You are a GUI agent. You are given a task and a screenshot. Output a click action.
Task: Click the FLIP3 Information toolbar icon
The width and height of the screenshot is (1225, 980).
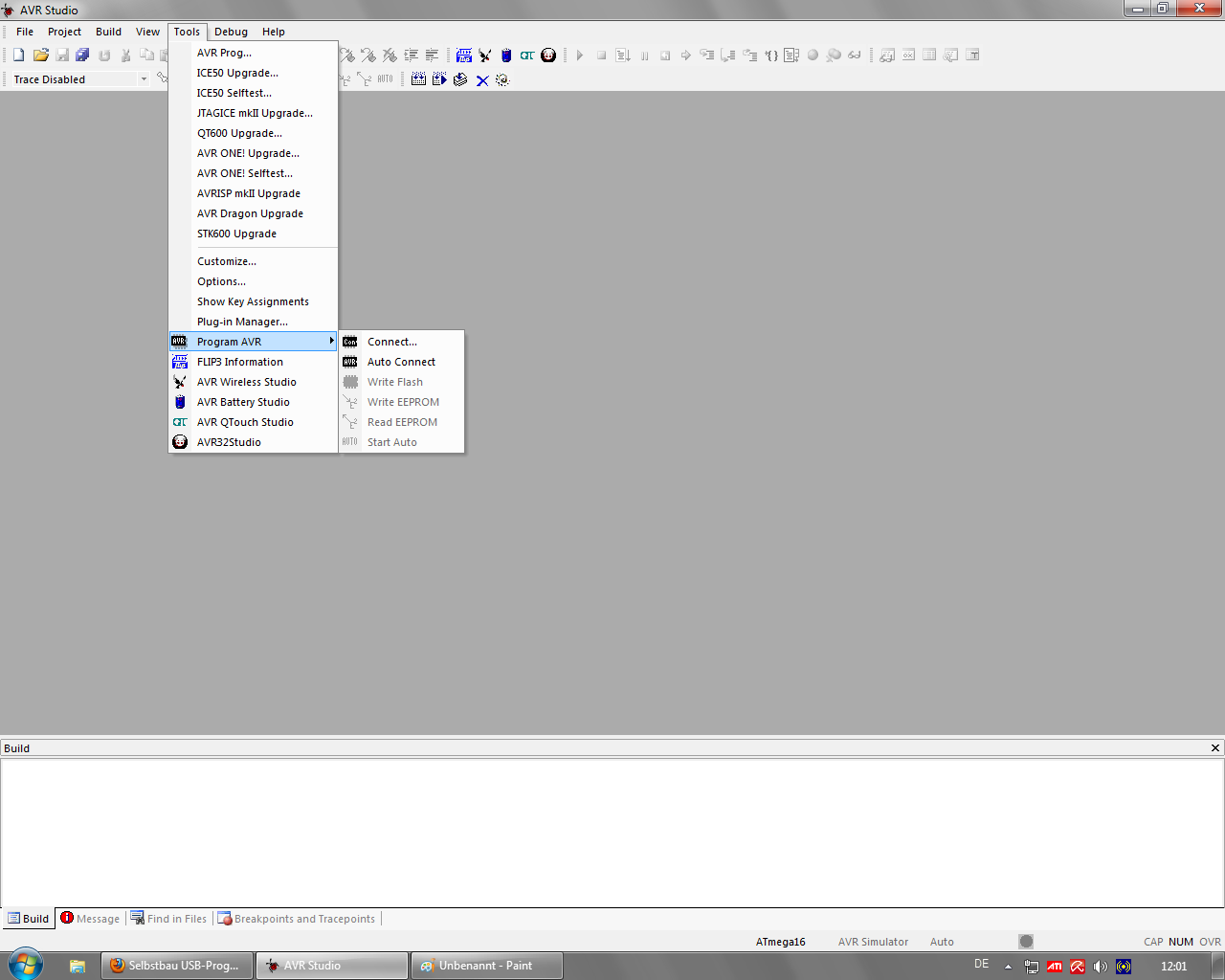click(464, 56)
